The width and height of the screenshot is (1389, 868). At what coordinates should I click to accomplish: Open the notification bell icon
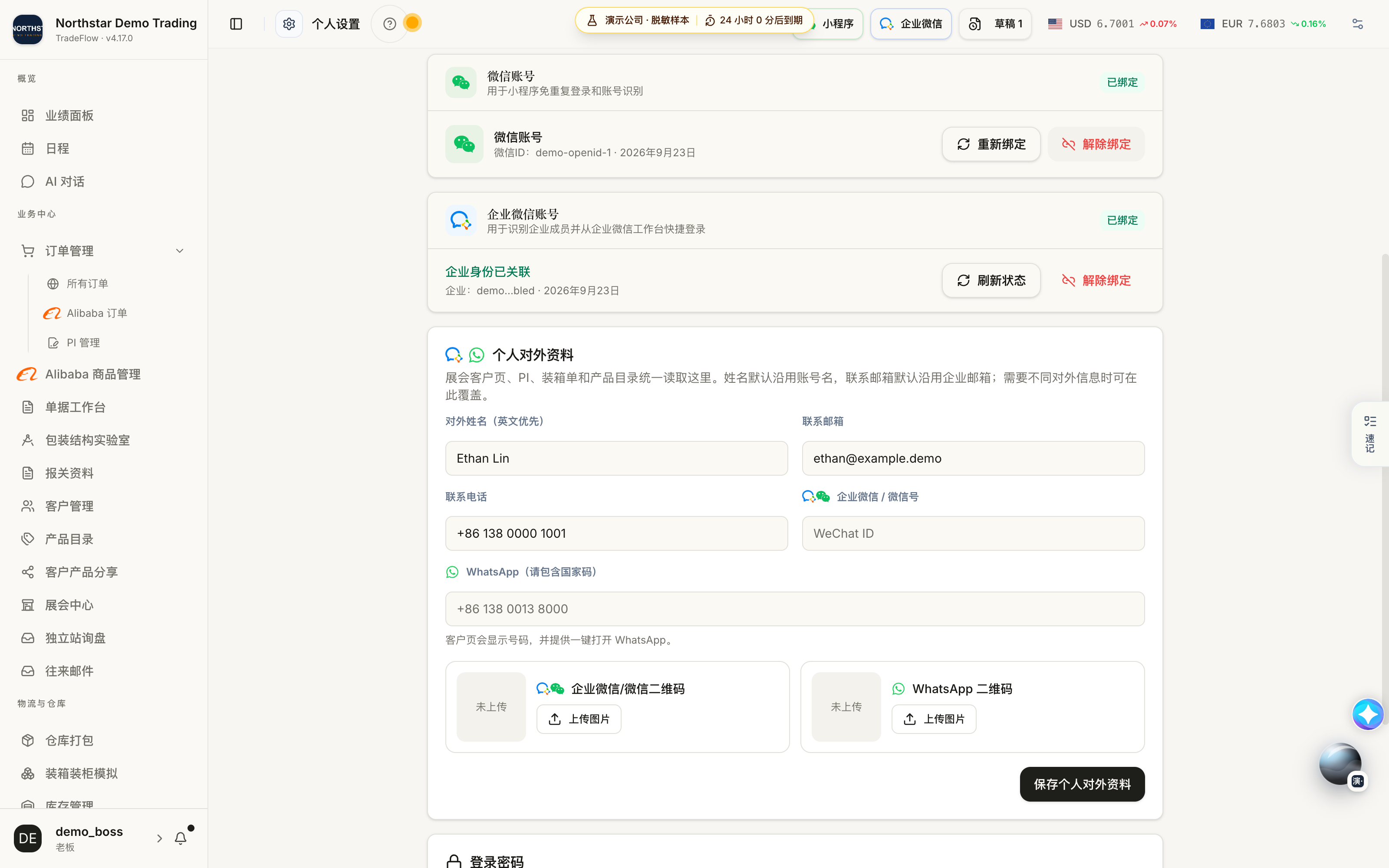click(181, 838)
